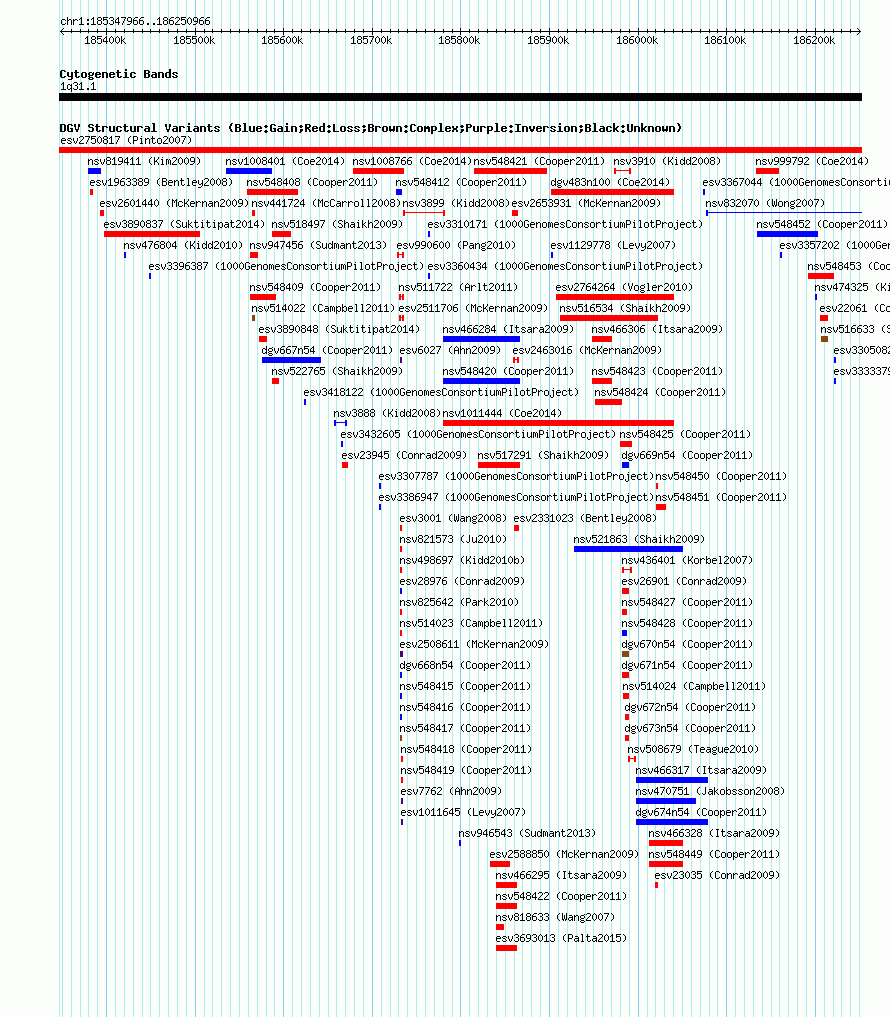Select red bar under dgv483n100
The height and width of the screenshot is (1017, 890).
click(612, 192)
